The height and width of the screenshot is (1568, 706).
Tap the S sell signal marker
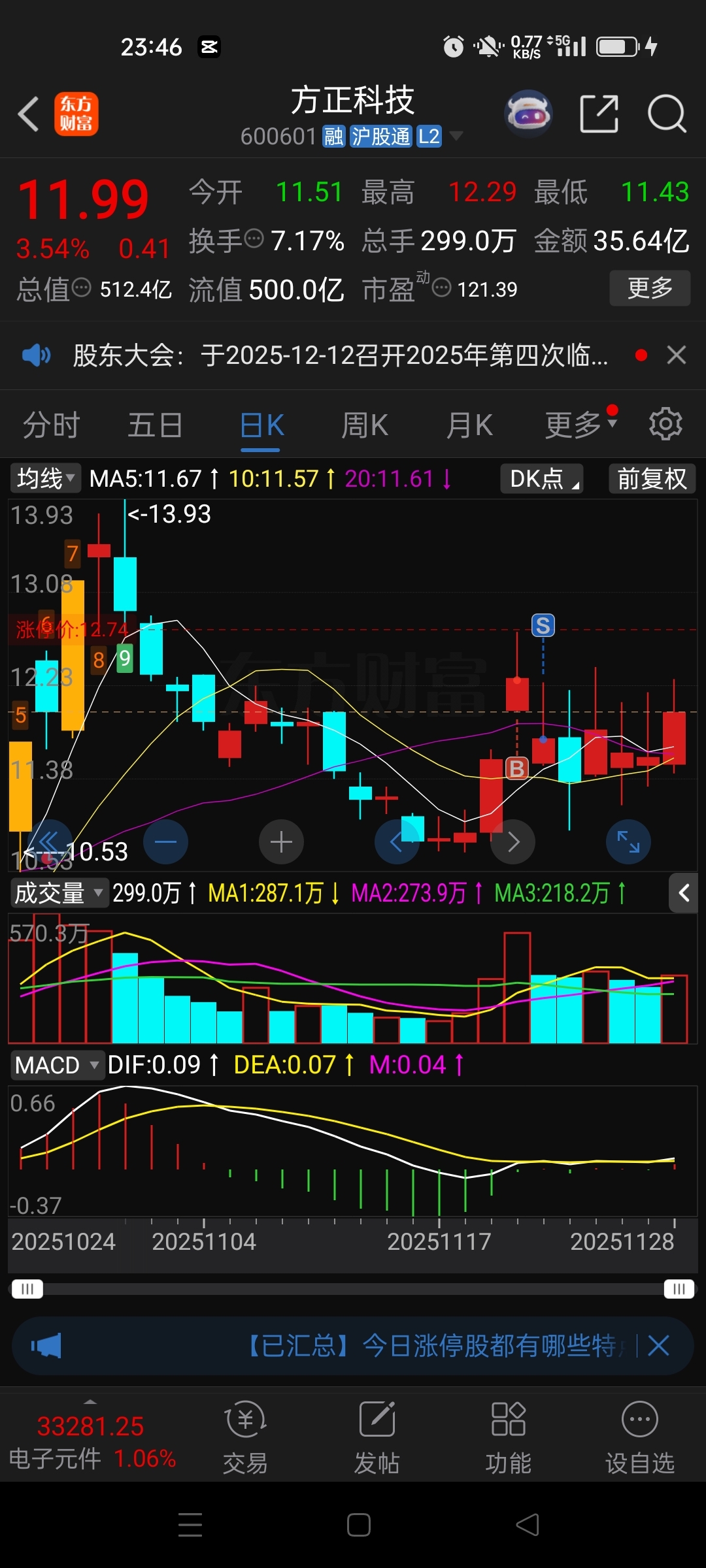[543, 626]
